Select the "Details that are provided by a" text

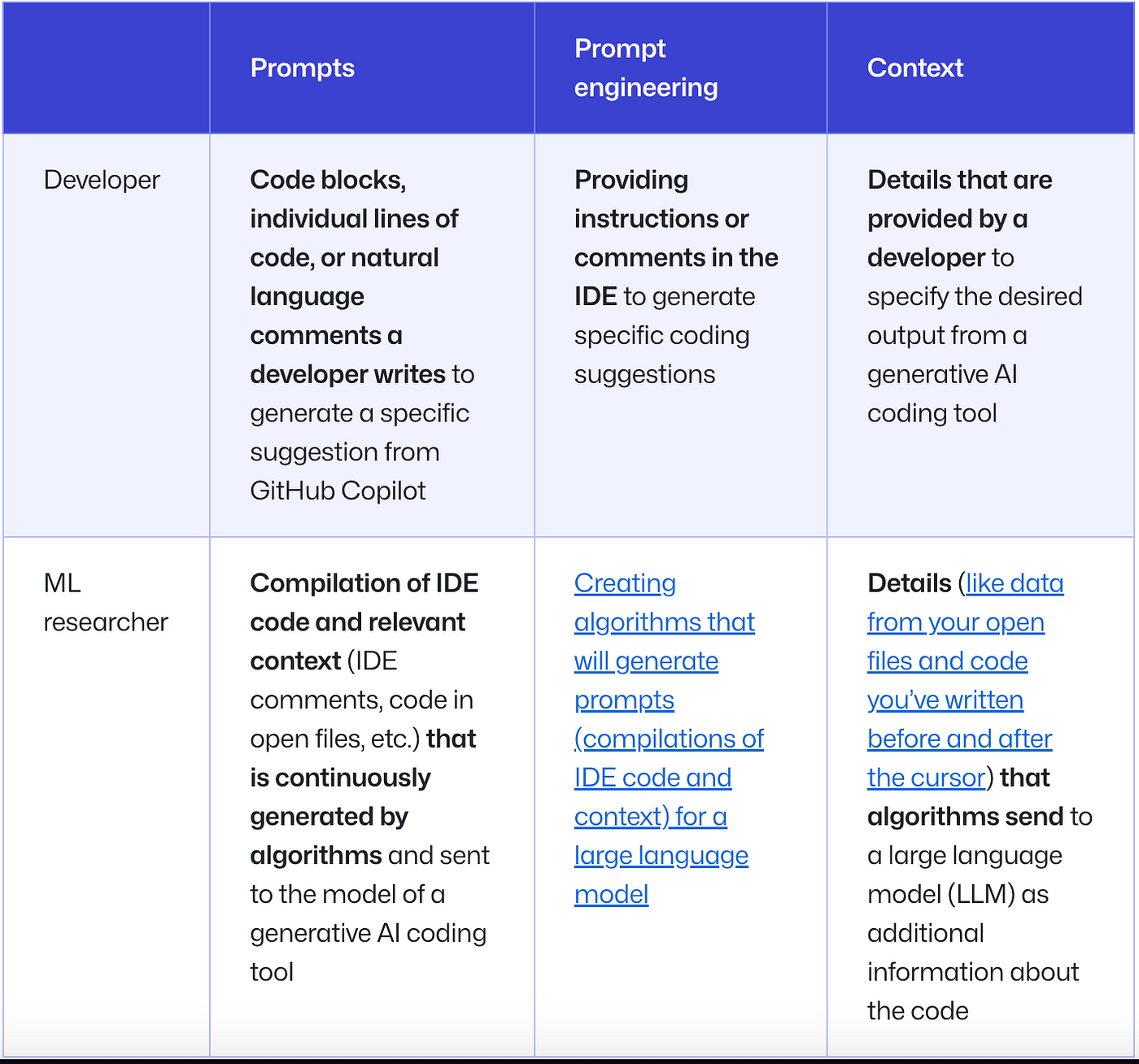(960, 199)
